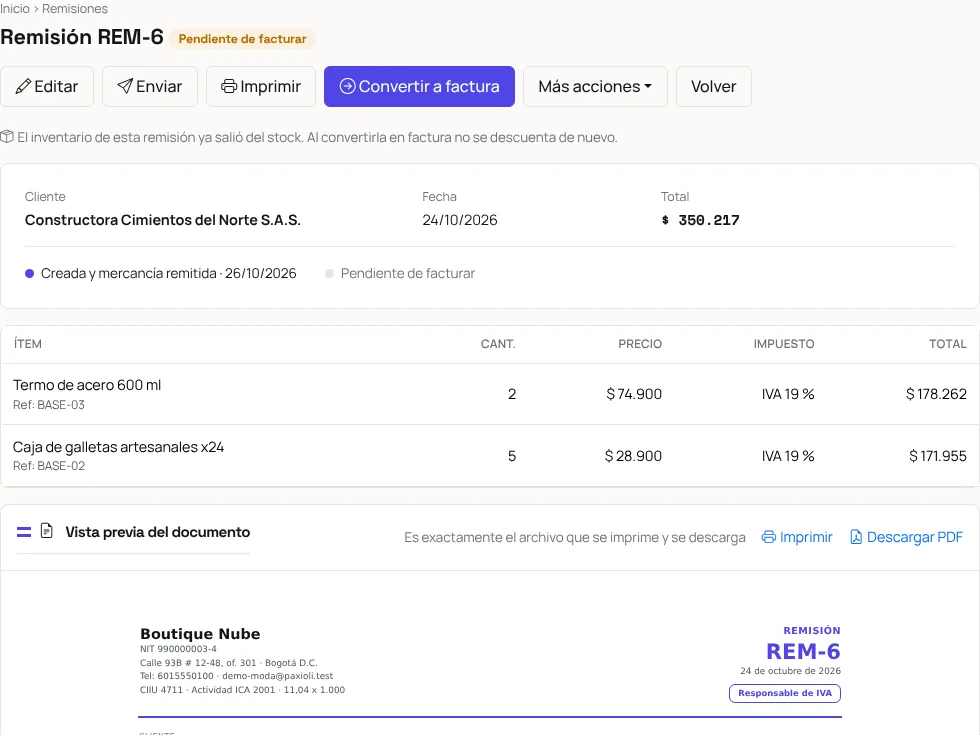Click IVA 19 % in the Caja de galletas row
The image size is (980, 735).
(788, 456)
